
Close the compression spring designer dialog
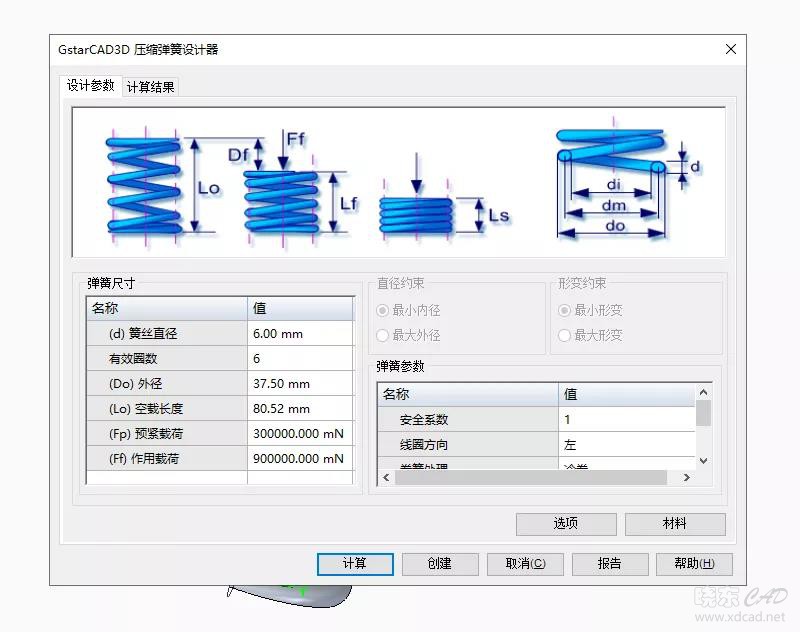pos(731,49)
